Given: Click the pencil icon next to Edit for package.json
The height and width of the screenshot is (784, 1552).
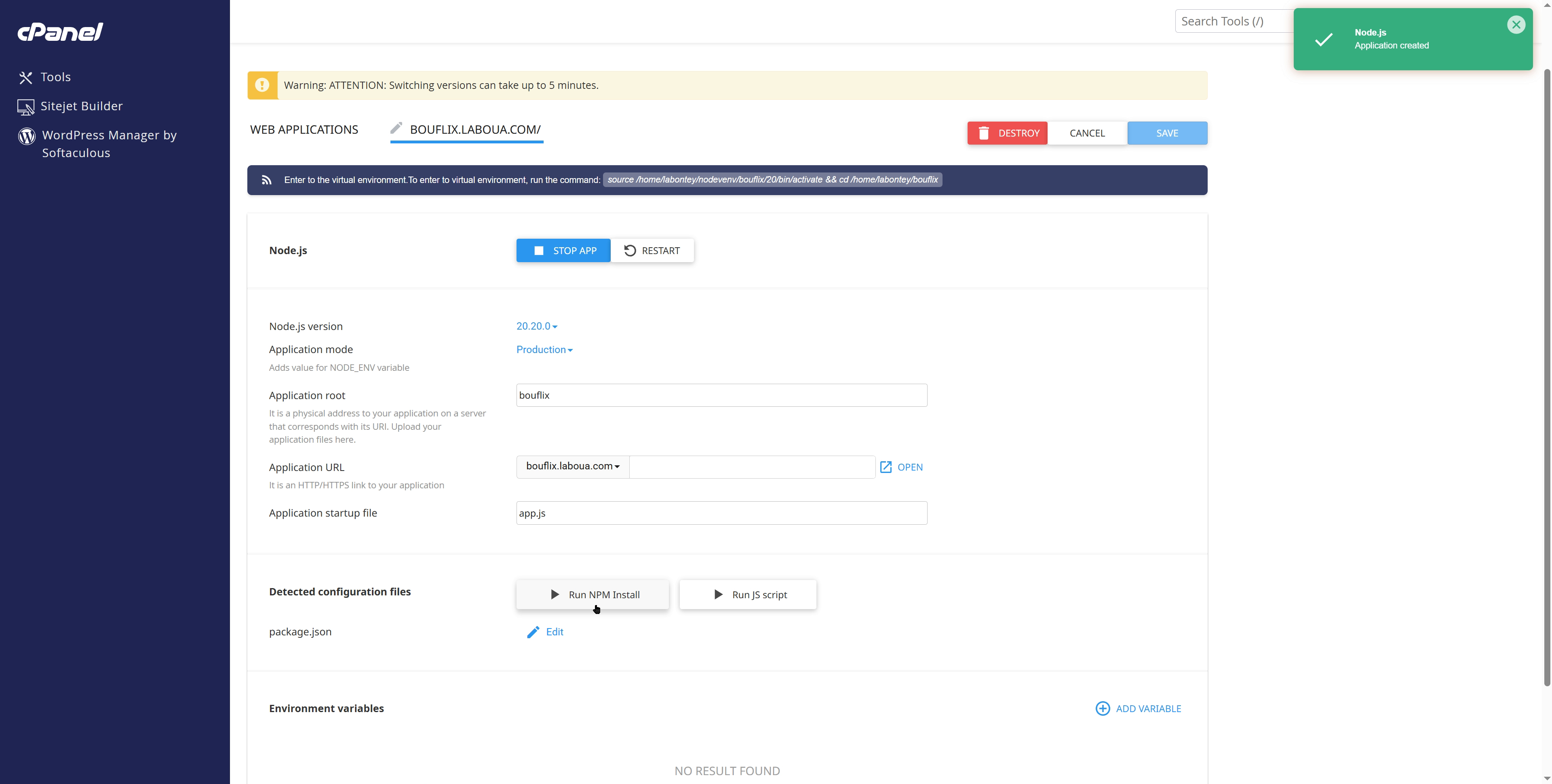Looking at the screenshot, I should click(533, 632).
